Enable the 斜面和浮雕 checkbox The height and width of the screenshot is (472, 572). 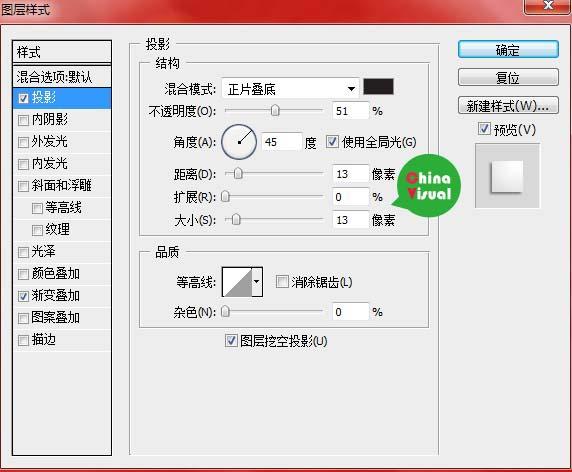23,186
